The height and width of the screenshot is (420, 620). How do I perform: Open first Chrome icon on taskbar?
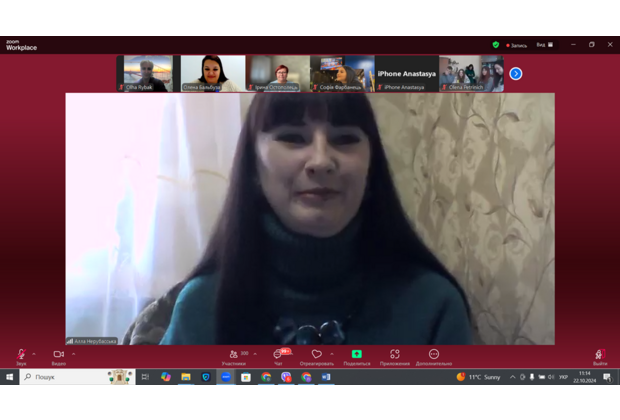tap(266, 377)
